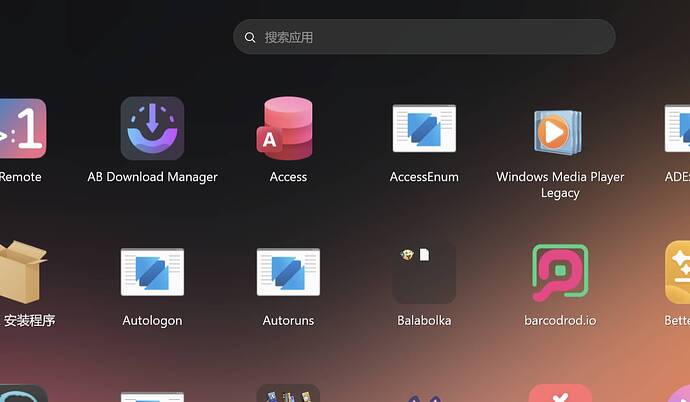
Task: Click the Autoruns label text
Action: [288, 321]
